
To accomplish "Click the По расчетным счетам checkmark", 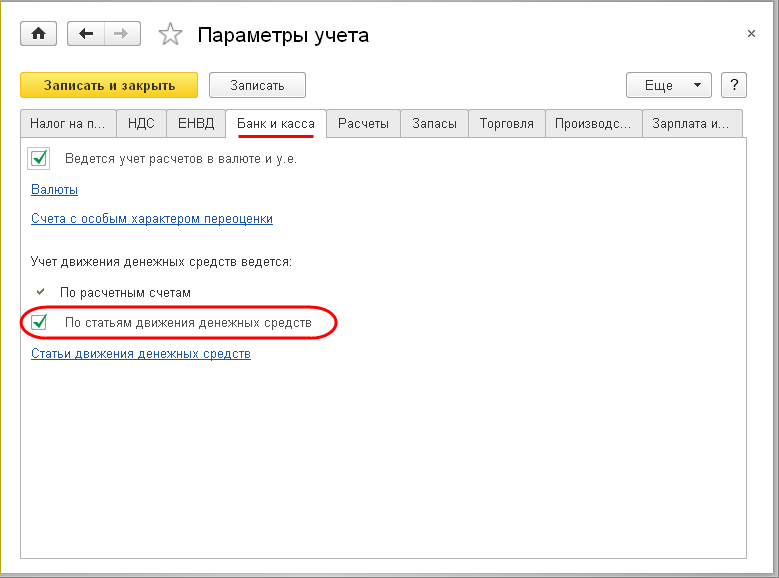I will (x=40, y=293).
